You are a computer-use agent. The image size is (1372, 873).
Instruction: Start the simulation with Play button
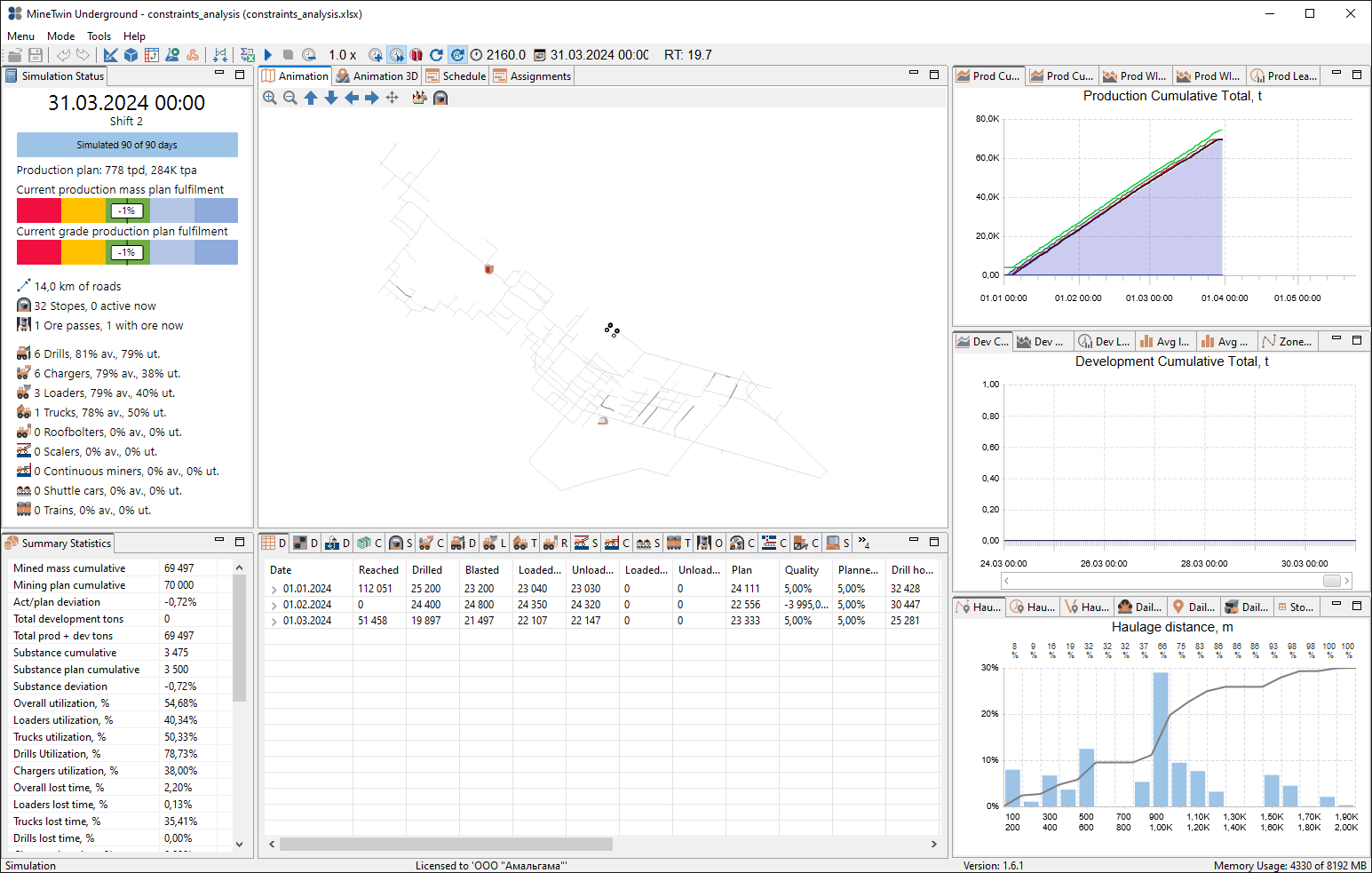point(268,55)
